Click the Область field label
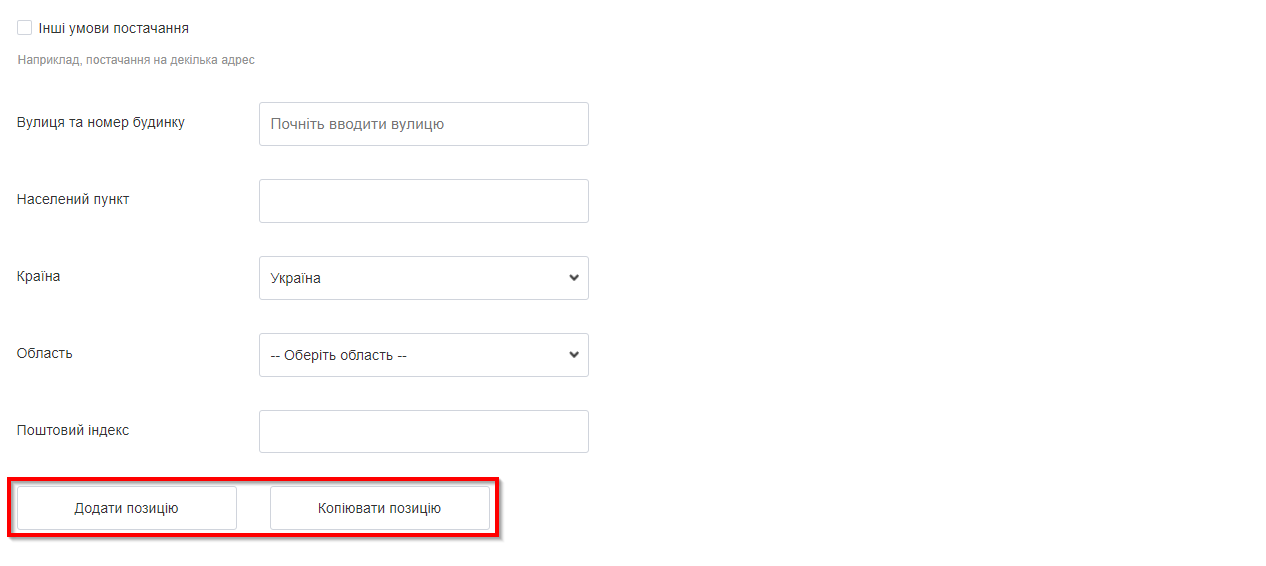The height and width of the screenshot is (566, 1266). click(x=45, y=353)
